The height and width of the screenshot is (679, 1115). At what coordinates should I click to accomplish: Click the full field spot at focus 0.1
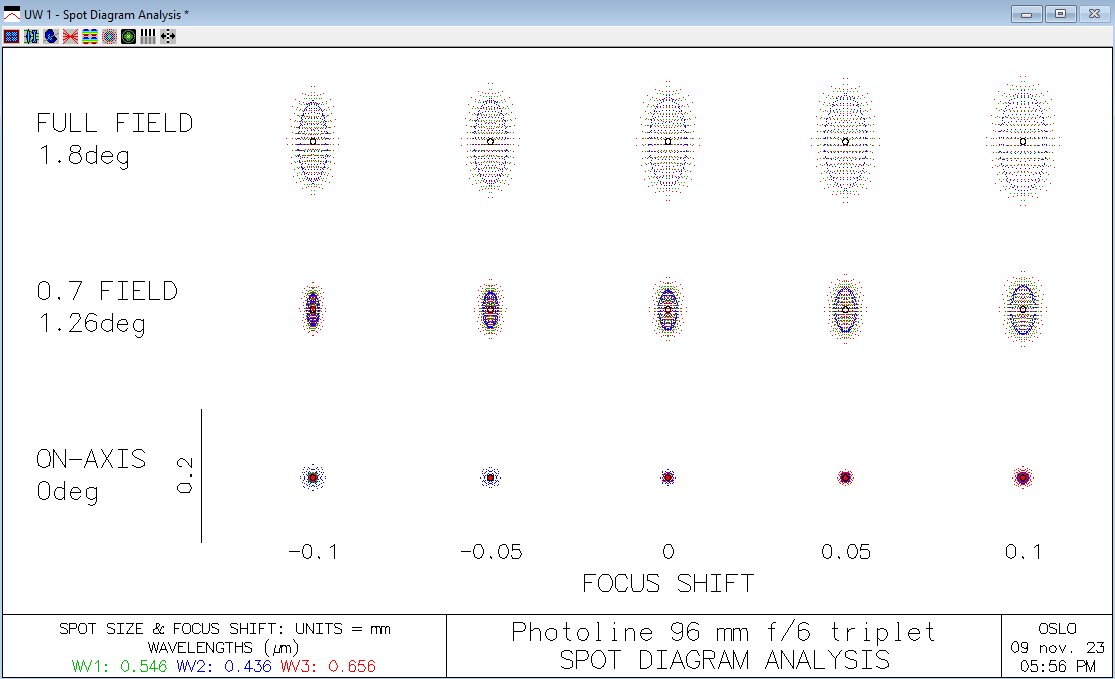point(1023,141)
